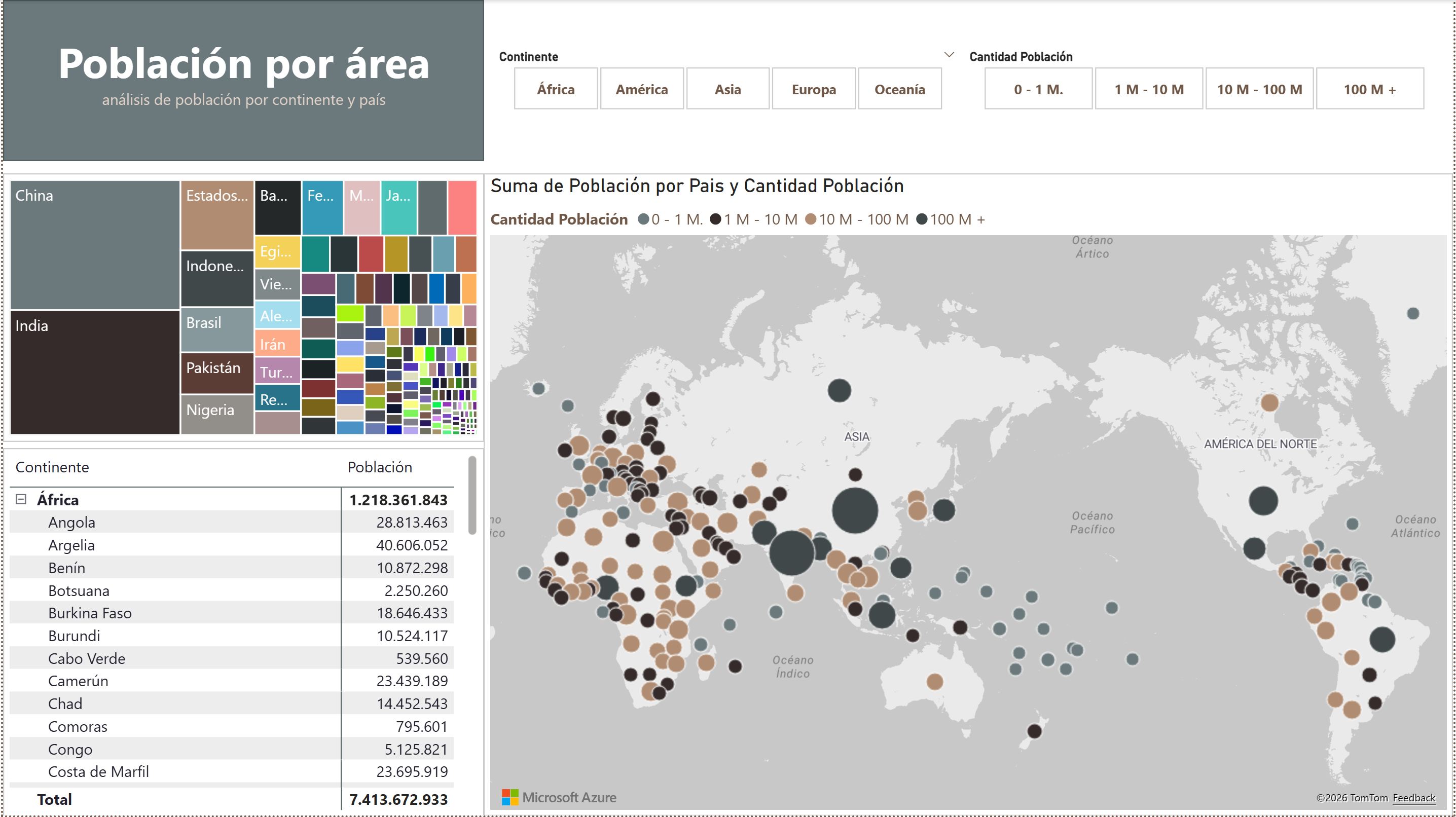Image resolution: width=1456 pixels, height=817 pixels.
Task: Click the Brasil treemap tile
Action: coord(216,329)
